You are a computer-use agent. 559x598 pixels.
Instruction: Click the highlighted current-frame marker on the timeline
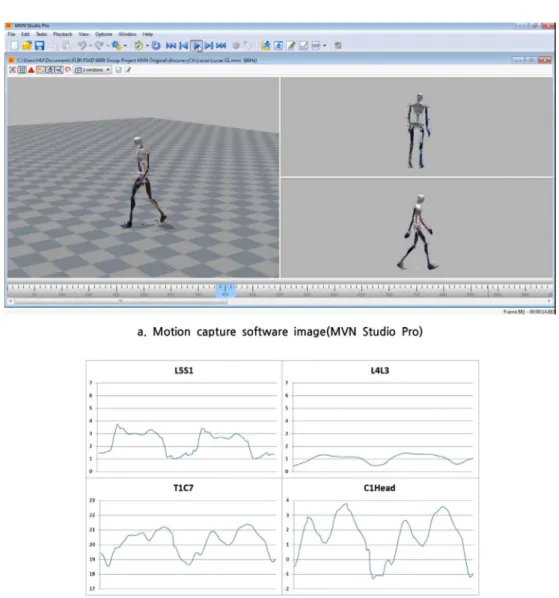tap(225, 291)
